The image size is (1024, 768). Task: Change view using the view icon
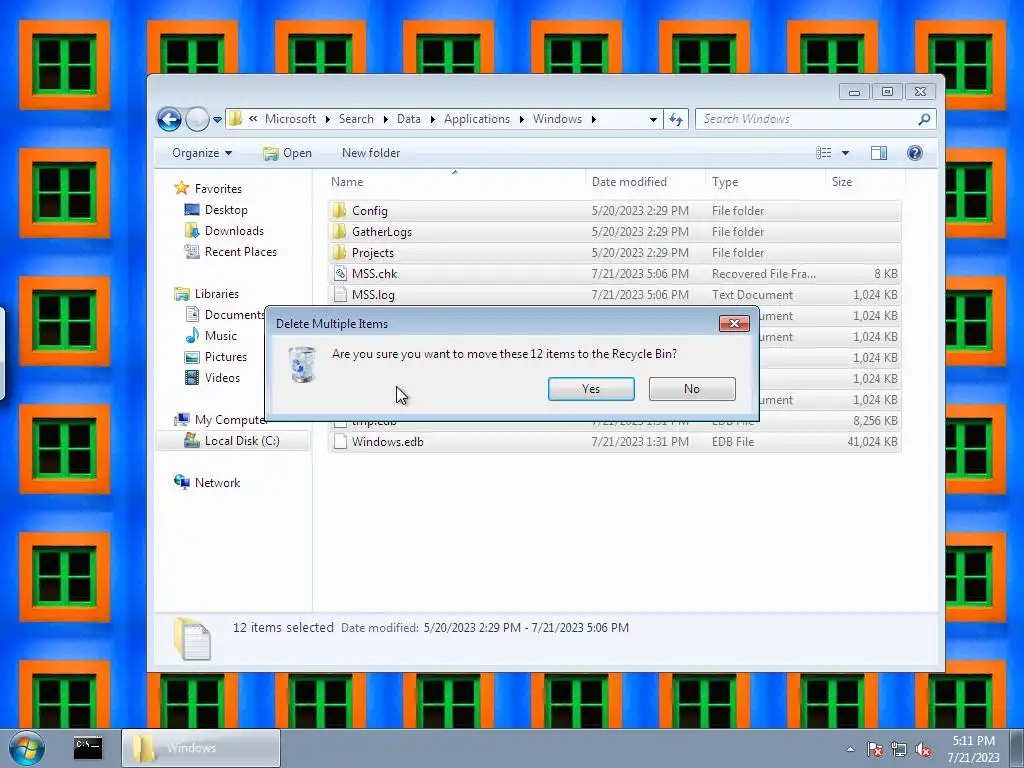pos(824,153)
